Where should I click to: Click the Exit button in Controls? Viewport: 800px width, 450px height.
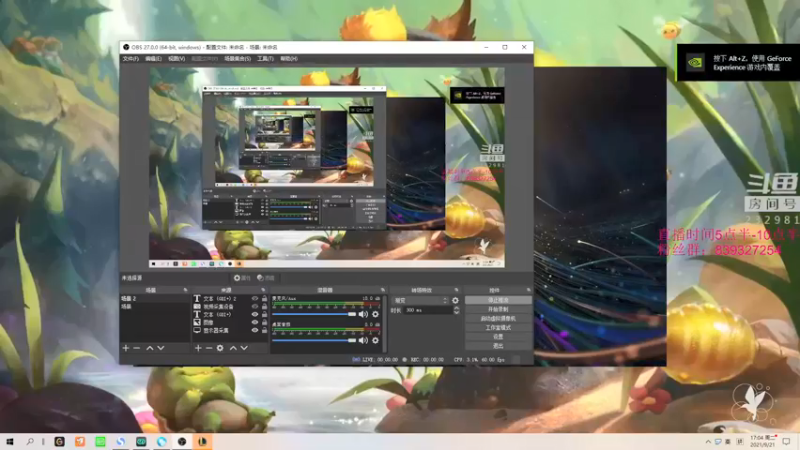[x=498, y=346]
